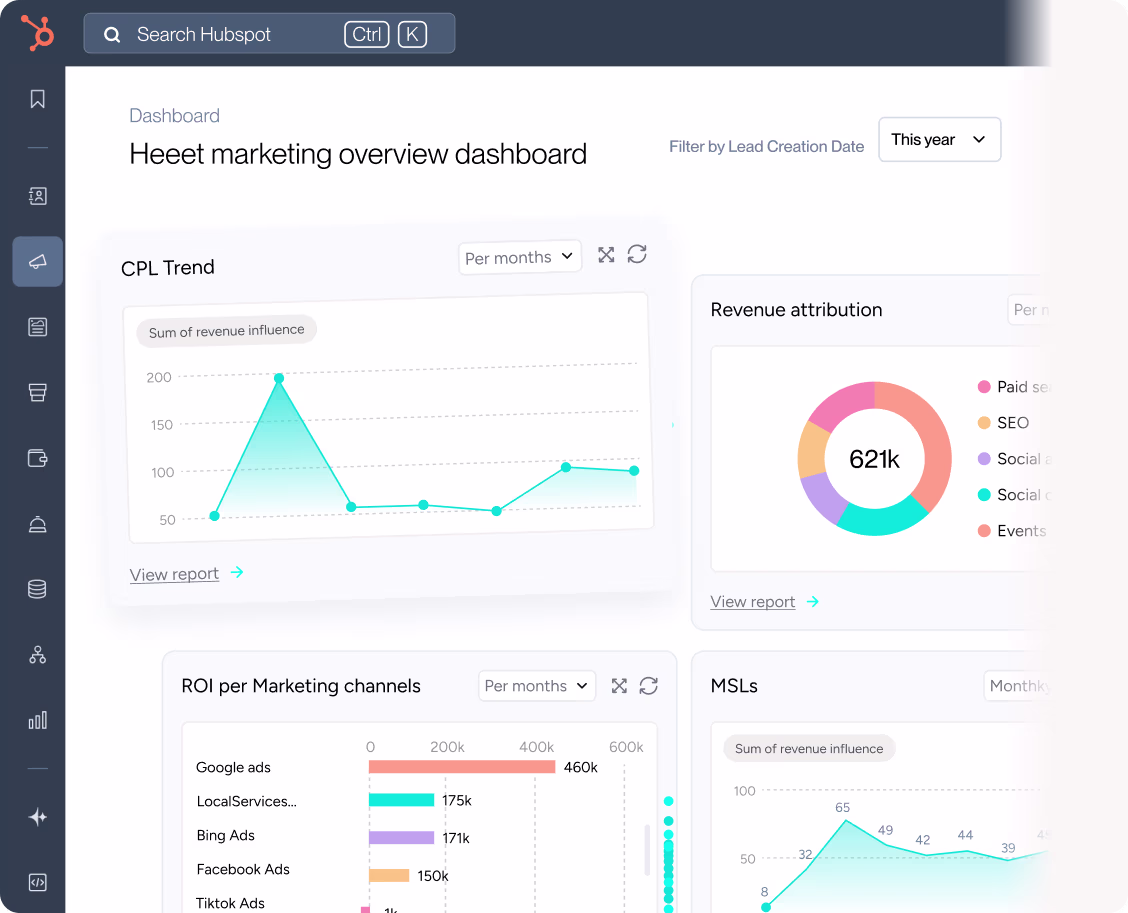Open the MSLs Monthly dropdown
Viewport: 1128px width, 913px height.
click(1018, 686)
